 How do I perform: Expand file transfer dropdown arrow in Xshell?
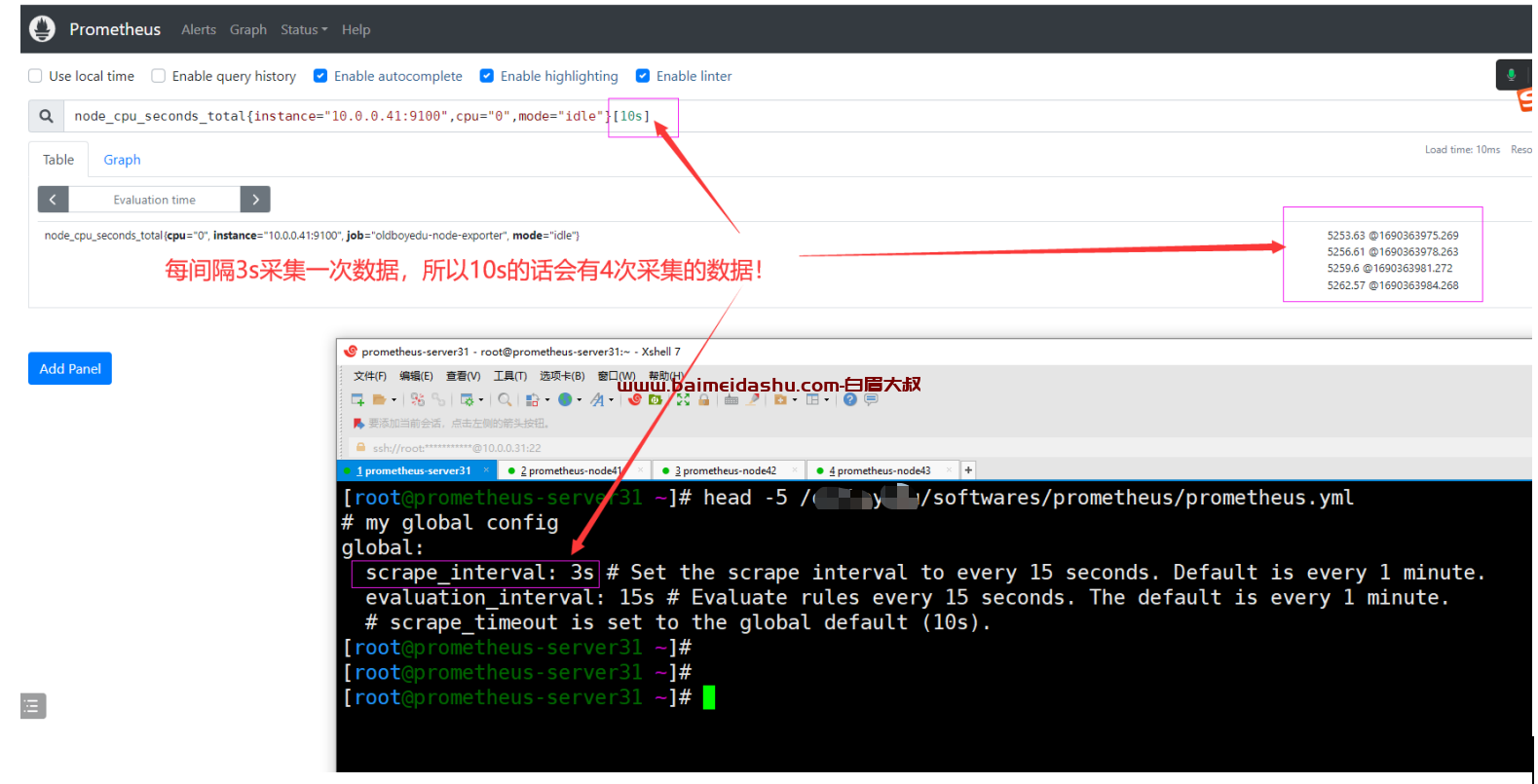(x=547, y=399)
